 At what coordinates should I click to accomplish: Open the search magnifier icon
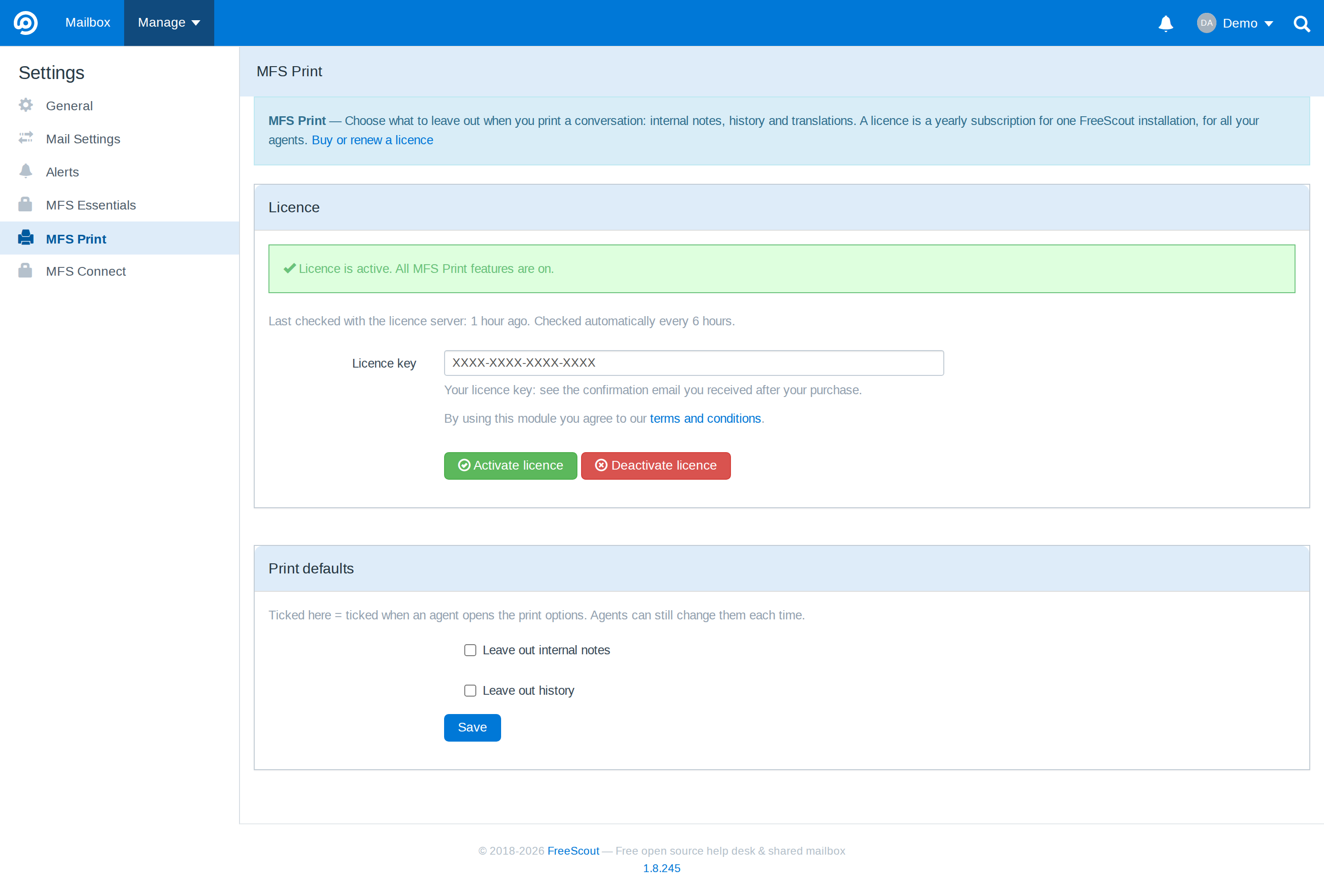[1302, 23]
